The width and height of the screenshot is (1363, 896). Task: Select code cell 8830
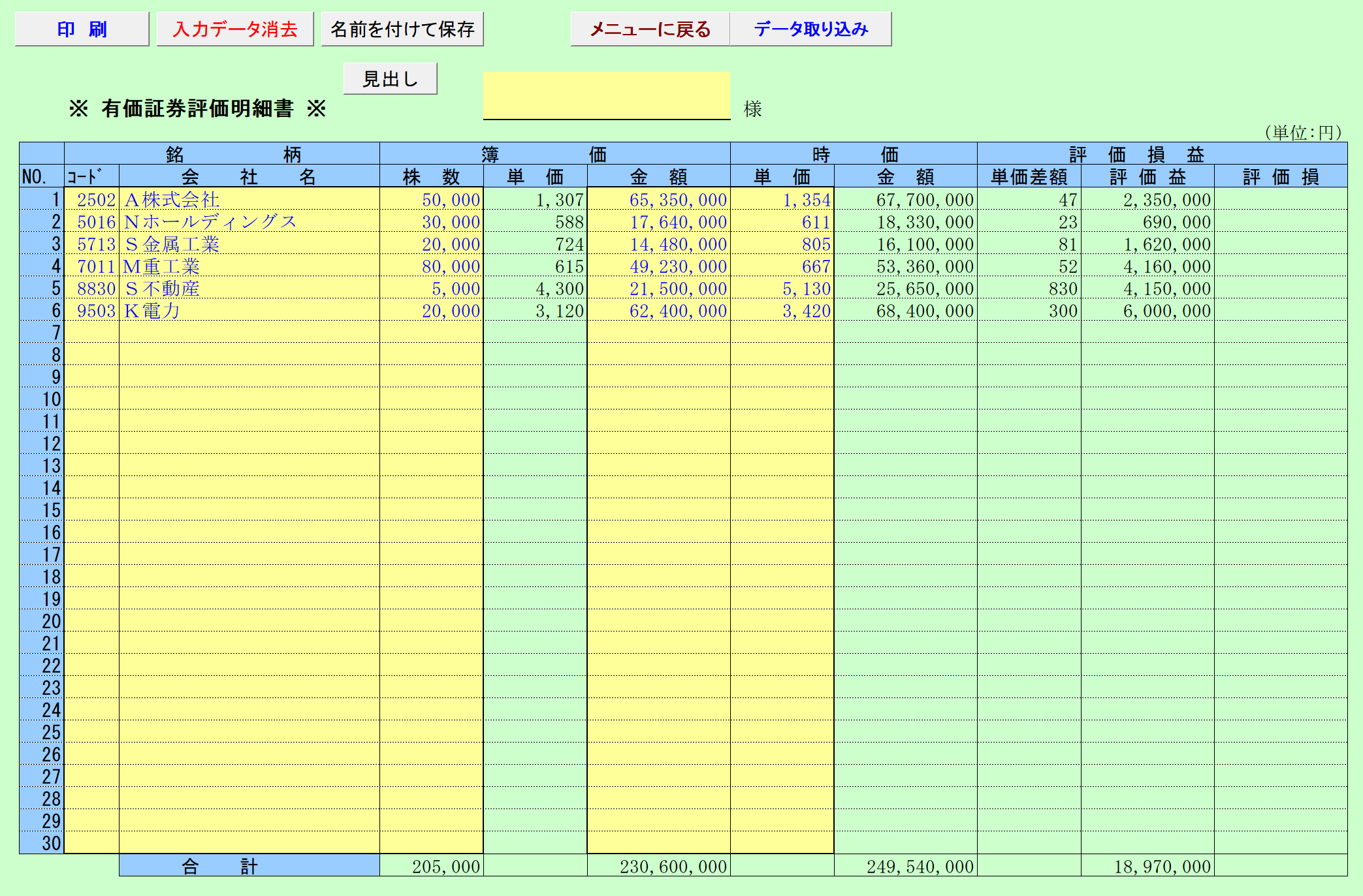[91, 288]
